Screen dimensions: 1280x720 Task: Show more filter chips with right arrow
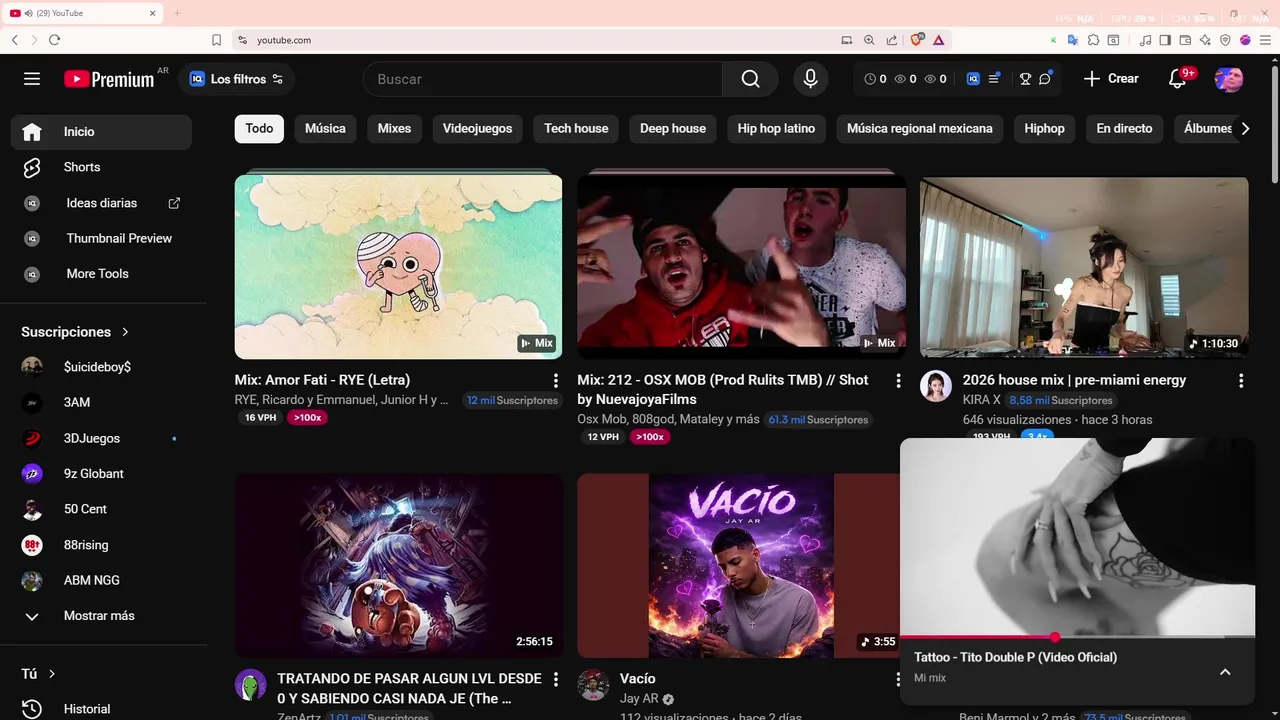(1245, 128)
